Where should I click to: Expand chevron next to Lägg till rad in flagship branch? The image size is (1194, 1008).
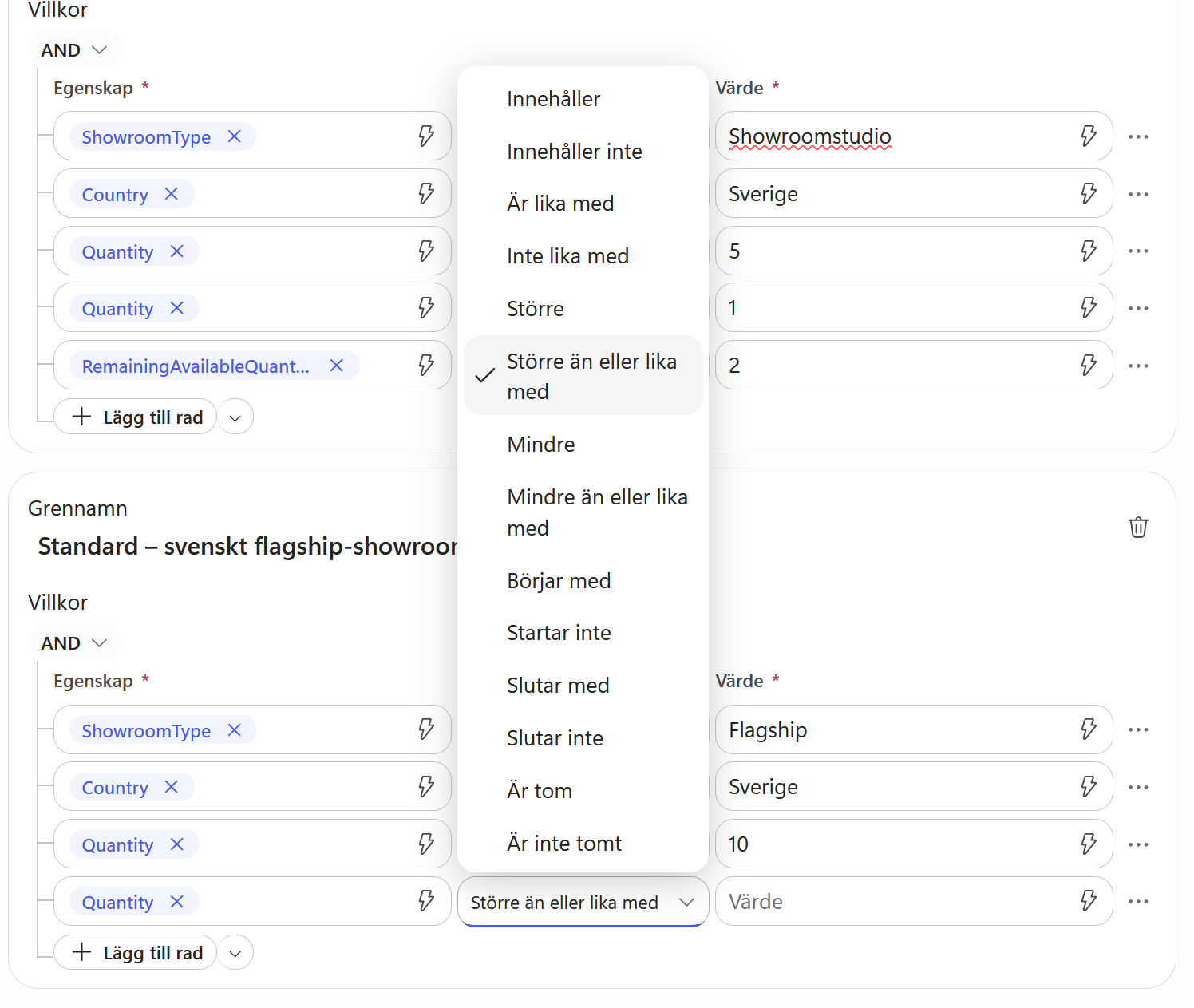[x=235, y=953]
